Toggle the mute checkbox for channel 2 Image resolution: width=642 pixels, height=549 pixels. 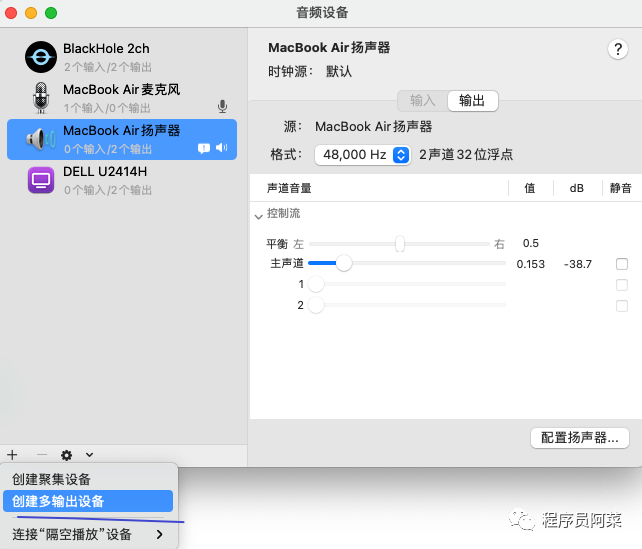point(622,306)
